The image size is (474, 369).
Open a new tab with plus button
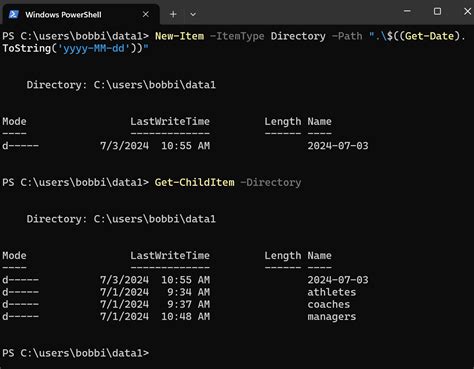(173, 14)
